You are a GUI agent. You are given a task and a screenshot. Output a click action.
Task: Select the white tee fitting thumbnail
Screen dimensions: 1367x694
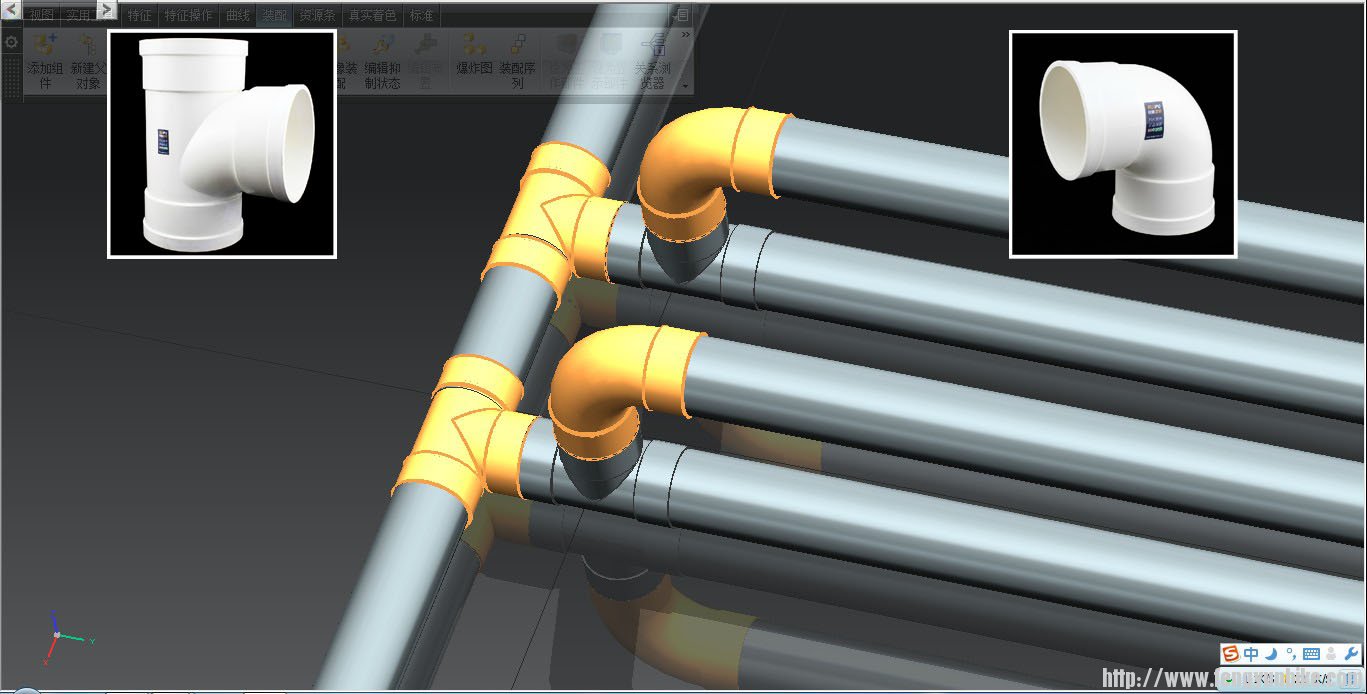[x=222, y=144]
